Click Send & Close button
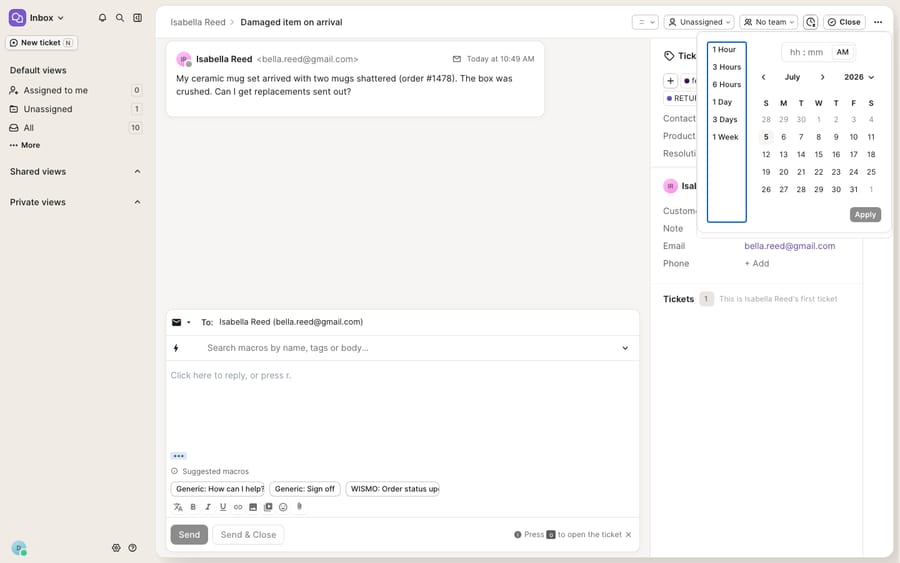900x563 pixels. tap(248, 534)
